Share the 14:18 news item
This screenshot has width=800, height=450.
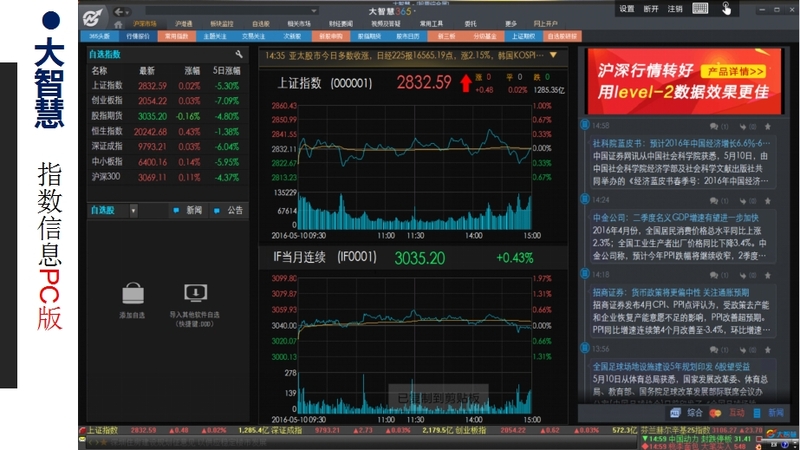coord(743,276)
